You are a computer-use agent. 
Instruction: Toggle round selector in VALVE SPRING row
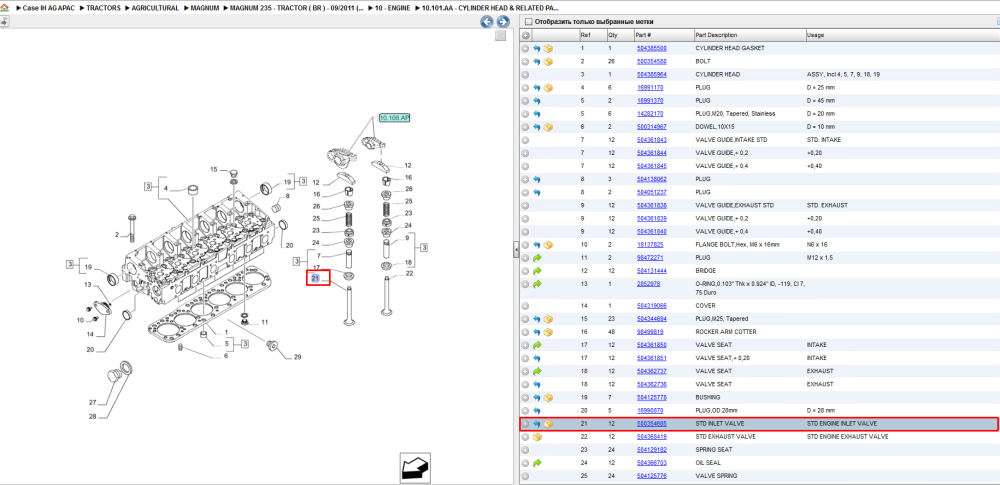click(x=526, y=475)
